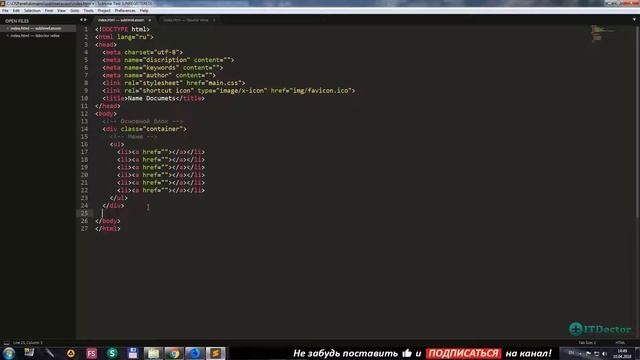Open the pen-shaped taskbar icon
This screenshot has width=640, height=360.
[x=50, y=353]
